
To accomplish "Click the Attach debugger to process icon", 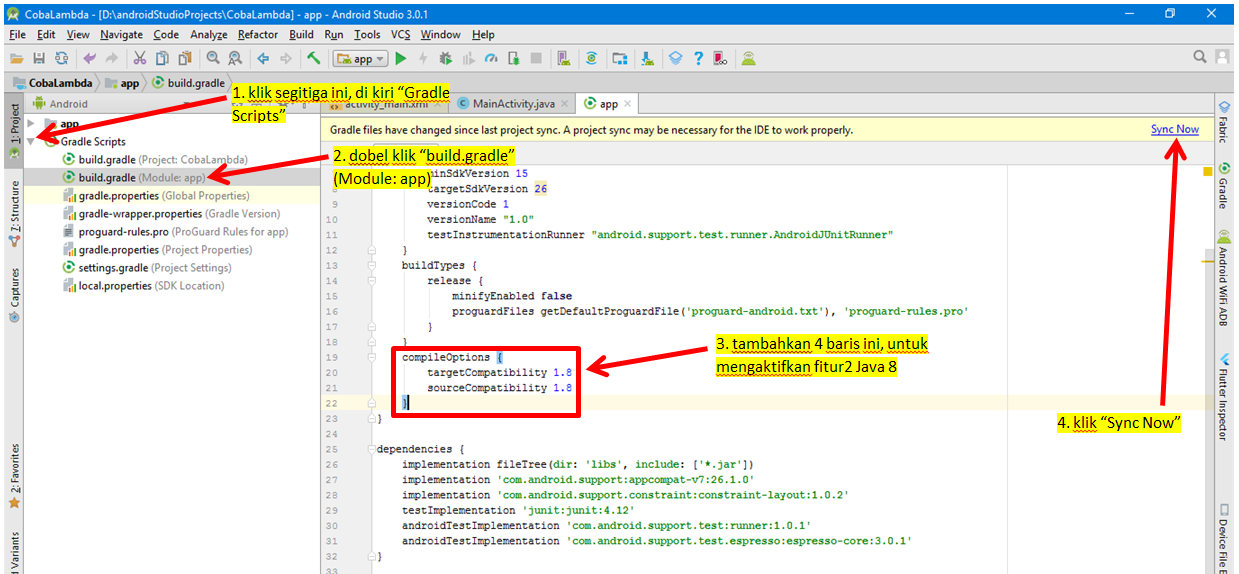I will tap(513, 59).
